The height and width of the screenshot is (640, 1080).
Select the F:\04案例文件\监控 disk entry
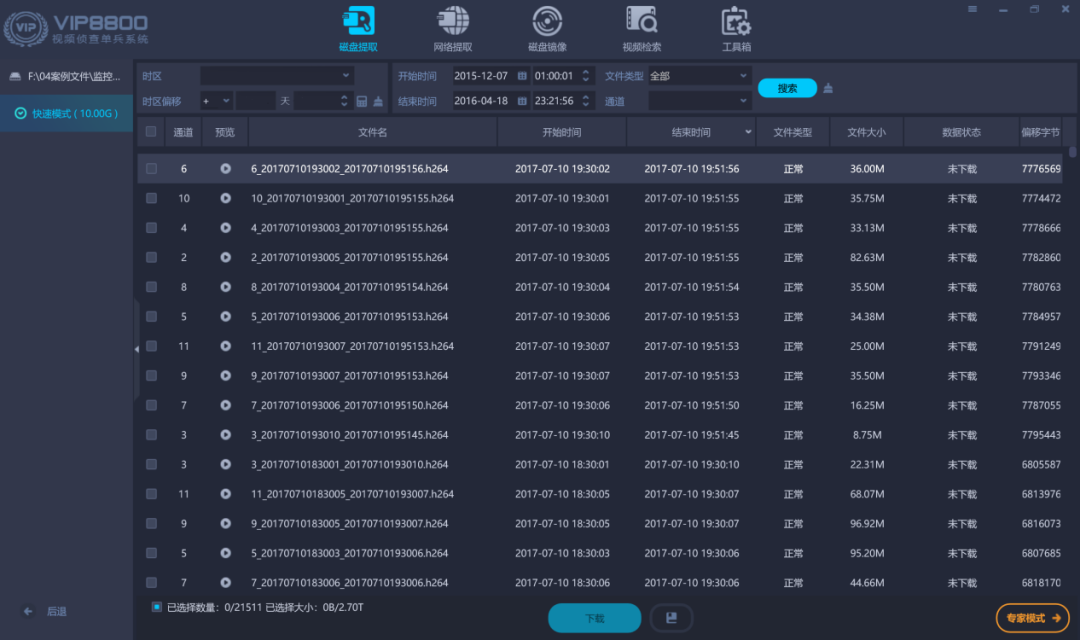coord(65,76)
